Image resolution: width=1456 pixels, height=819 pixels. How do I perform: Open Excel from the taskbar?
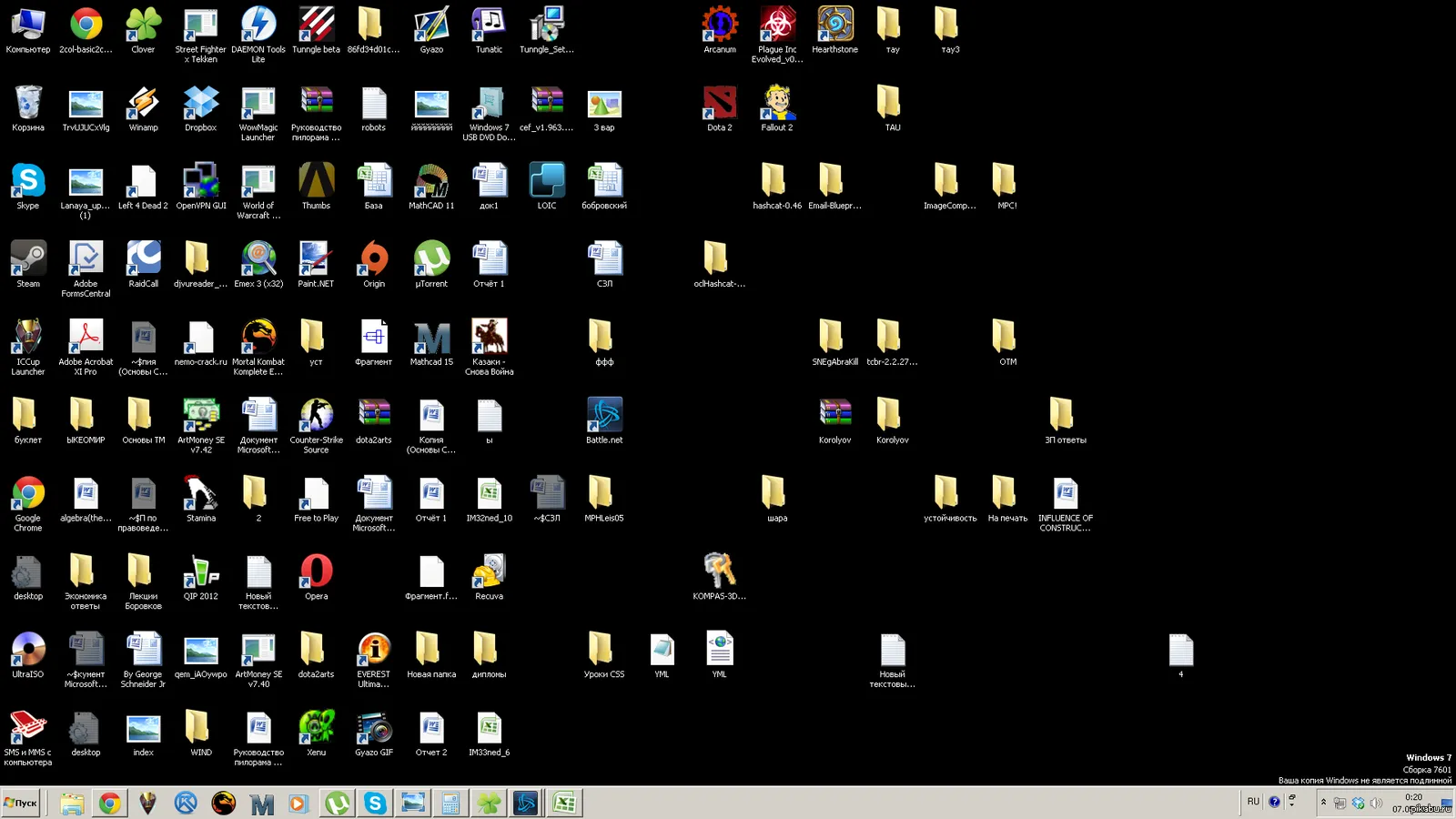[x=564, y=803]
